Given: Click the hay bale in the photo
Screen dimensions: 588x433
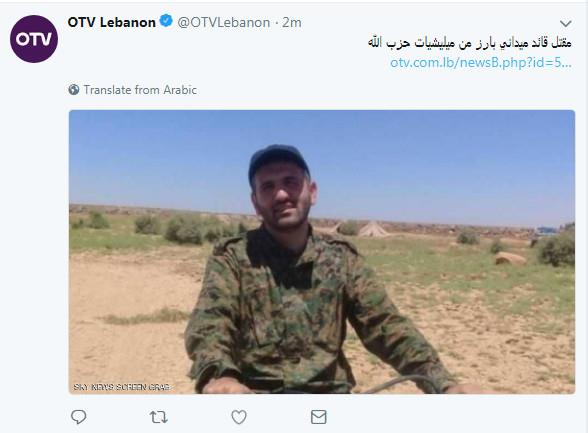Looking at the screenshot, I should click(511, 259).
